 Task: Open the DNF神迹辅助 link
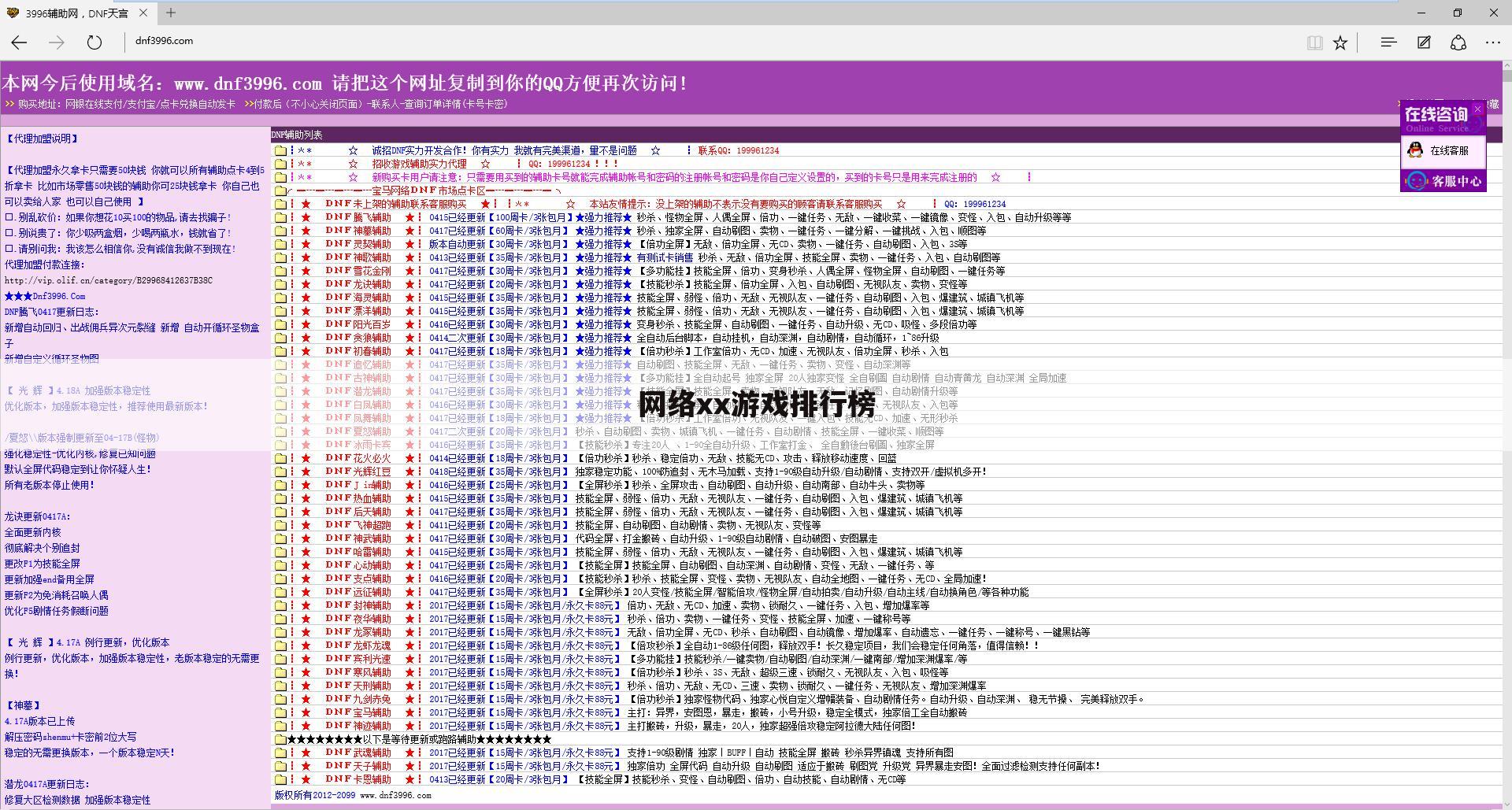(x=358, y=727)
